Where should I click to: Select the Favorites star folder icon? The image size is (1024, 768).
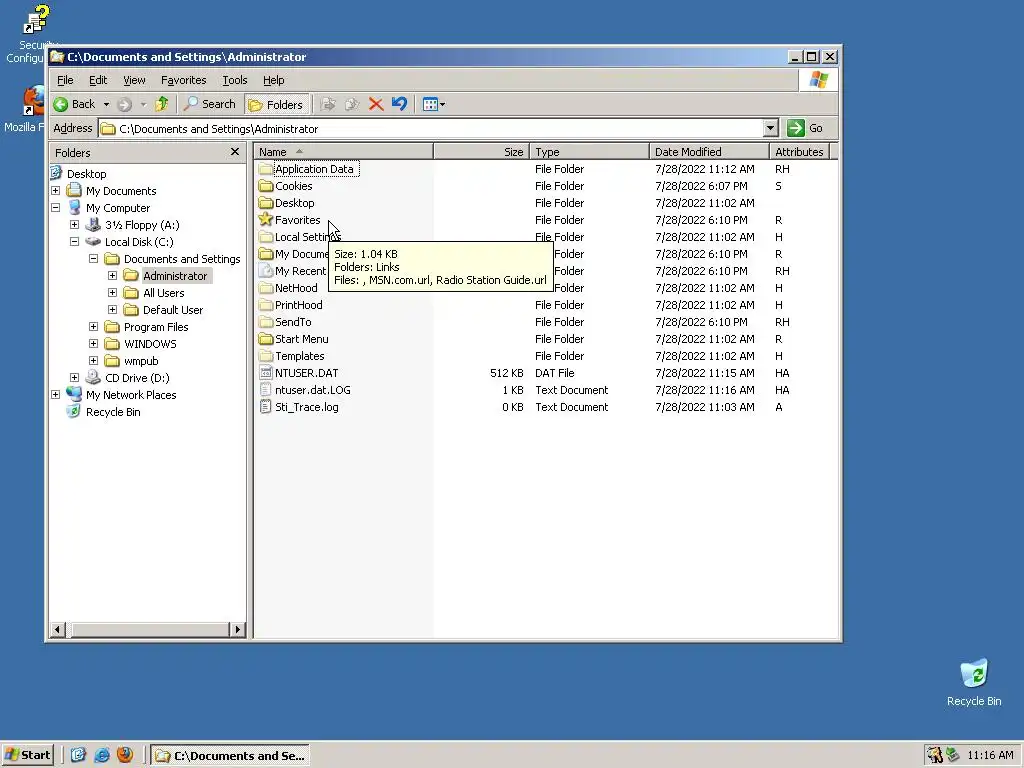[x=265, y=219]
